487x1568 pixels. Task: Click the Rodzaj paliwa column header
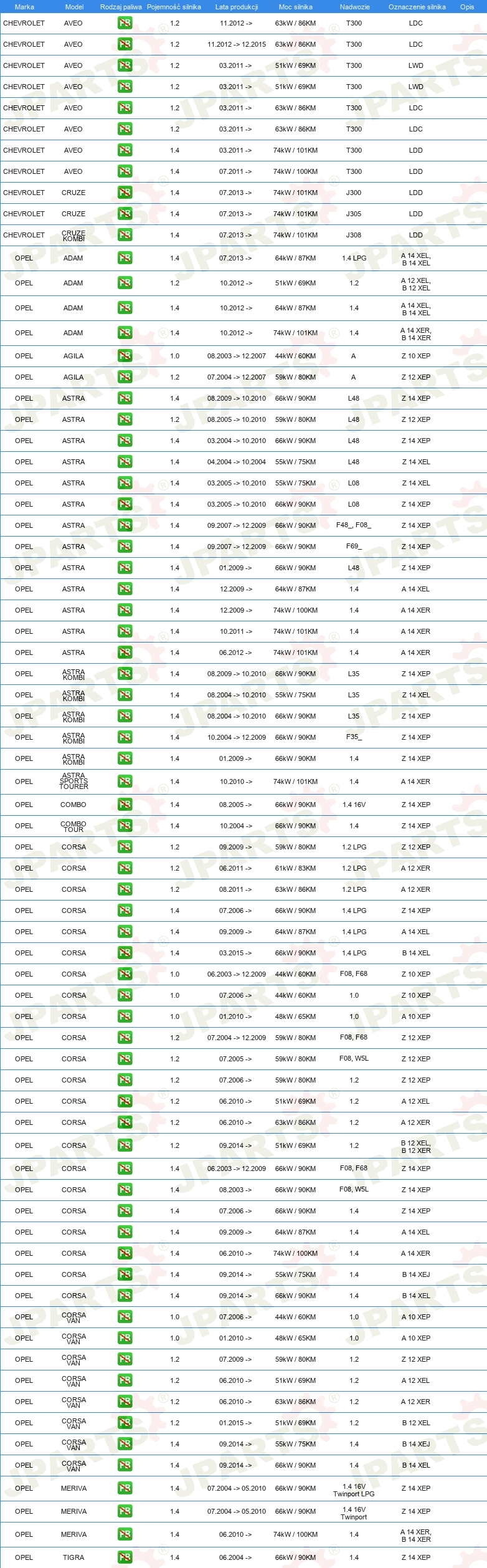click(121, 7)
